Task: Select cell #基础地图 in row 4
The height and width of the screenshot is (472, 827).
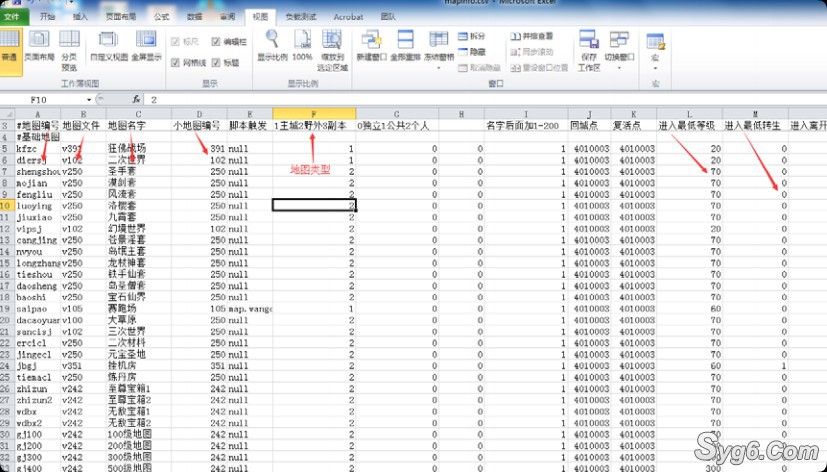Action: tap(37, 137)
